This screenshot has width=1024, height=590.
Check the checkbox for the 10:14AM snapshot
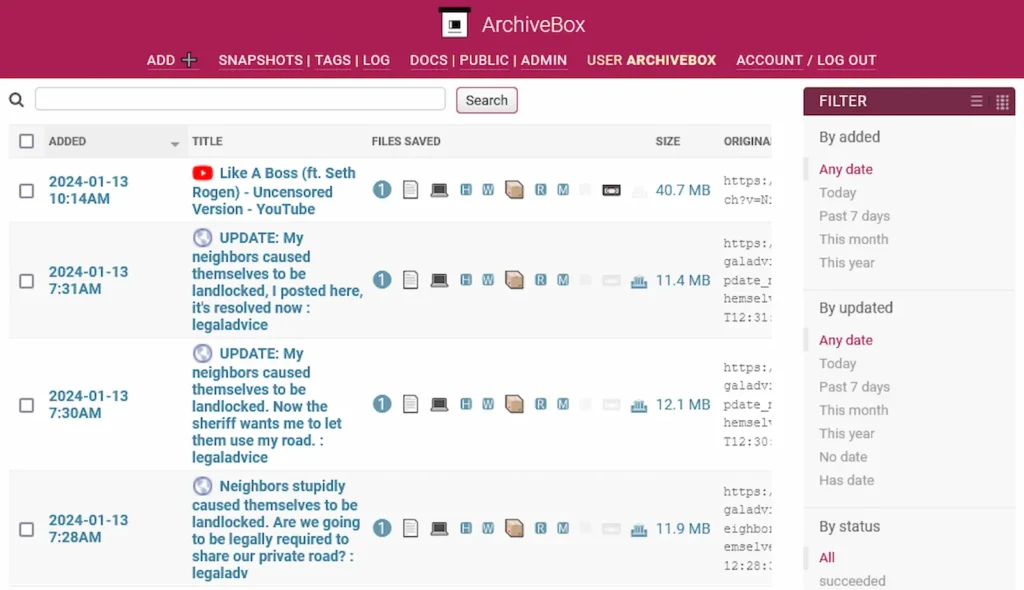click(x=26, y=190)
